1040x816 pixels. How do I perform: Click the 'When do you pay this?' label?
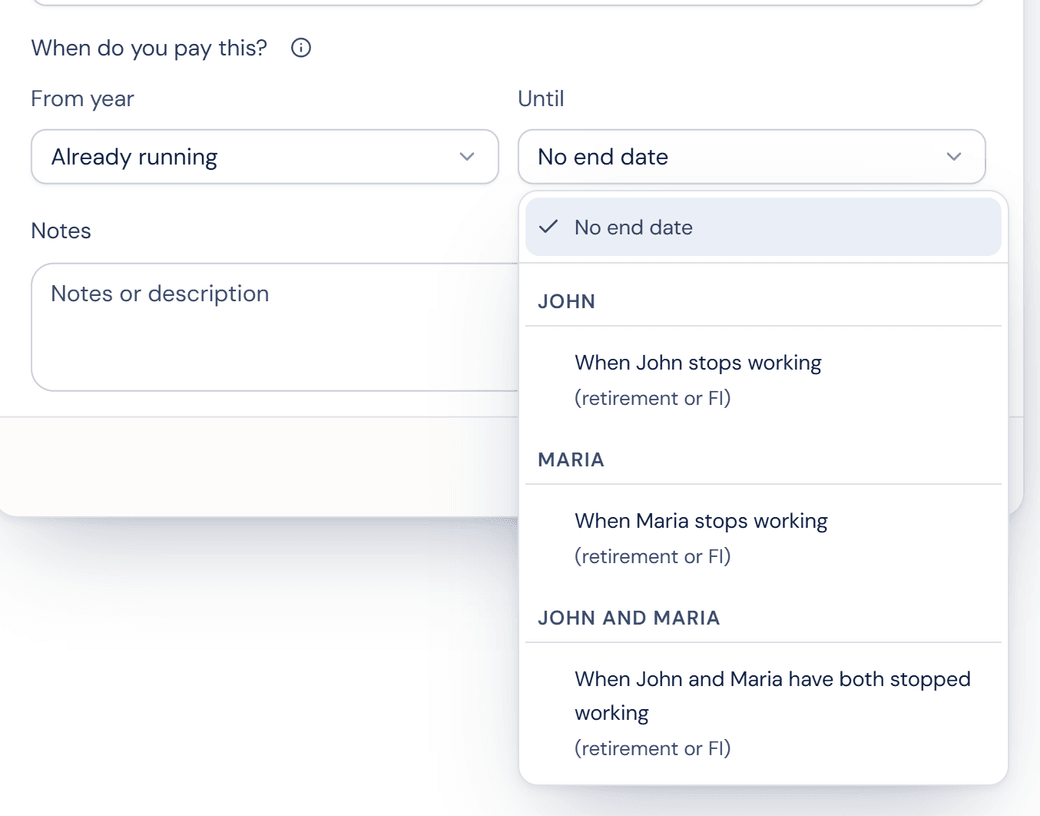149,48
